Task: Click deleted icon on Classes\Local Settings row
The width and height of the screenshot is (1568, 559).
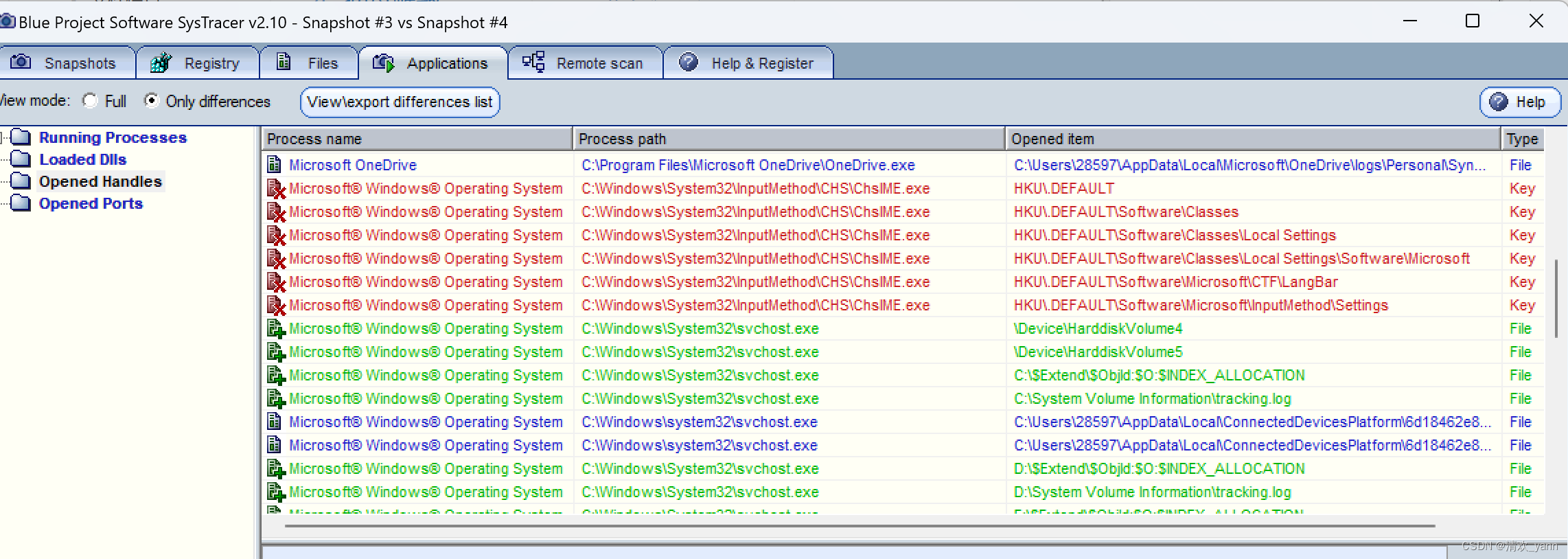Action: click(276, 235)
